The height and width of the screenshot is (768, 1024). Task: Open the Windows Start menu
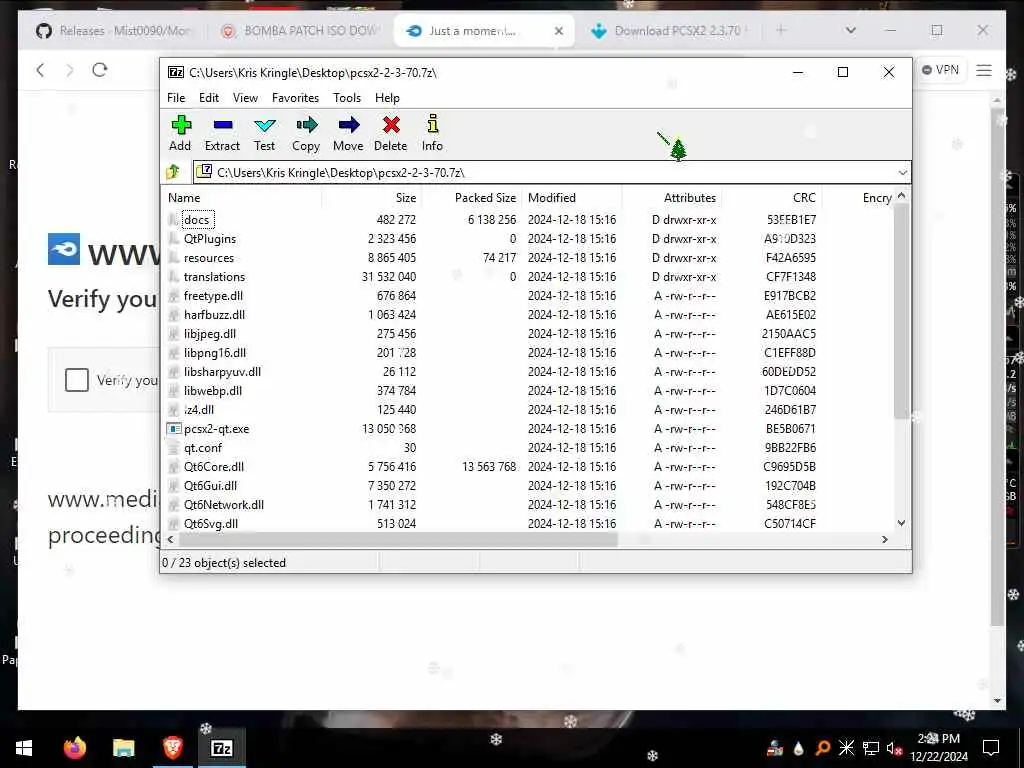click(x=24, y=748)
